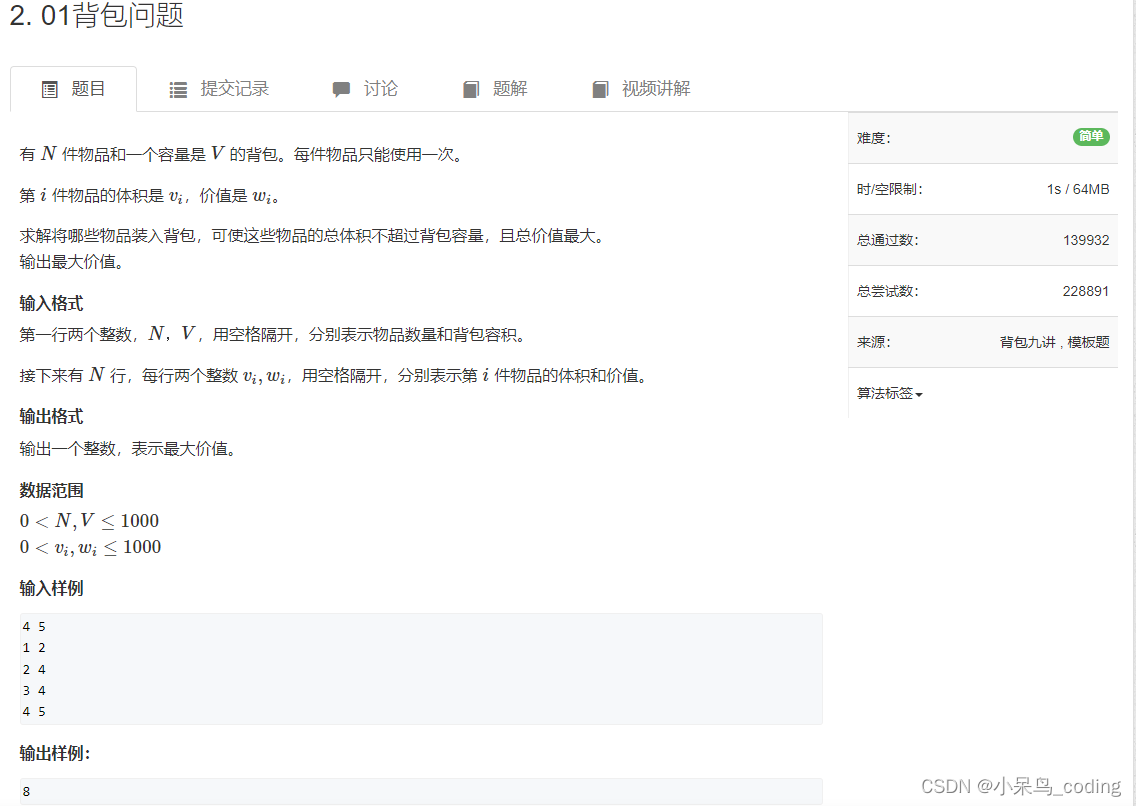
Task: Switch to the 提交记录 tab
Action: (222, 88)
